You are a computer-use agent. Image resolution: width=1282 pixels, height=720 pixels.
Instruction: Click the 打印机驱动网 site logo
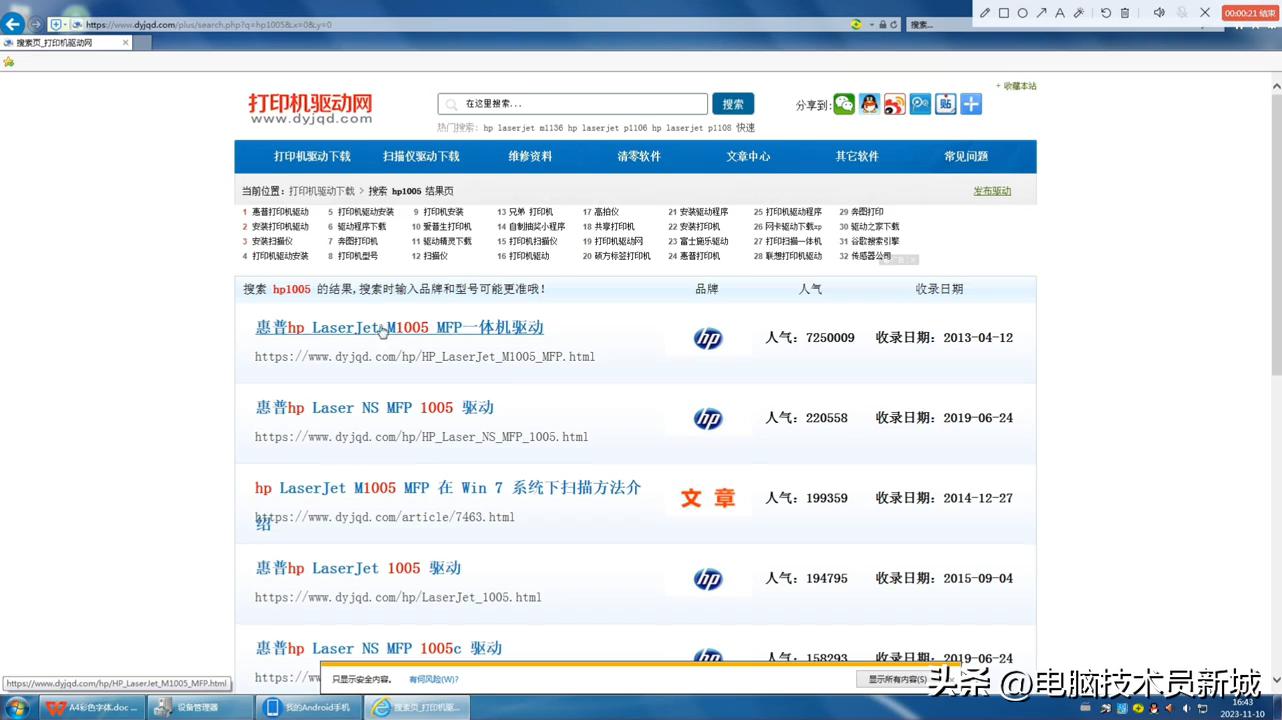(310, 108)
